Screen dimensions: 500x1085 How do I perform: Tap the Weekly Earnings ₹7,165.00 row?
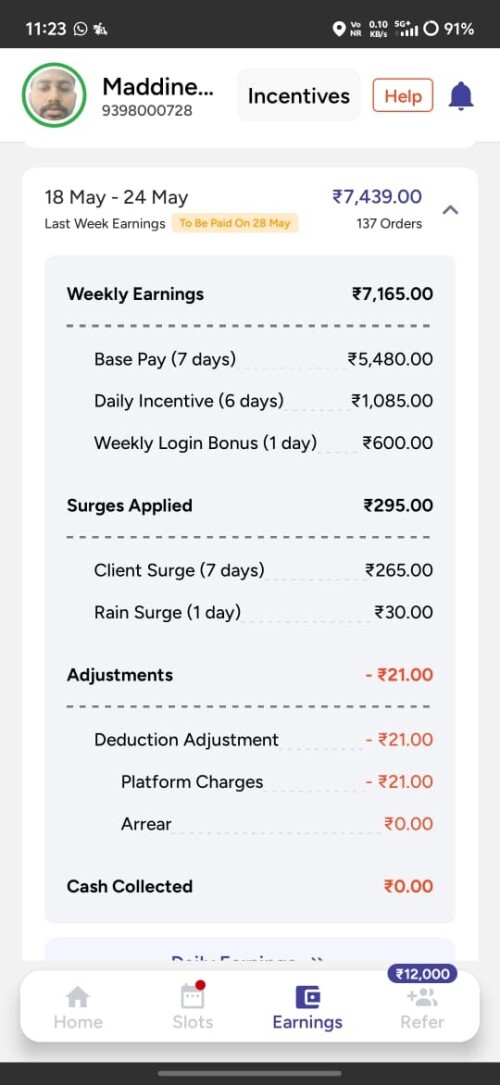250,294
